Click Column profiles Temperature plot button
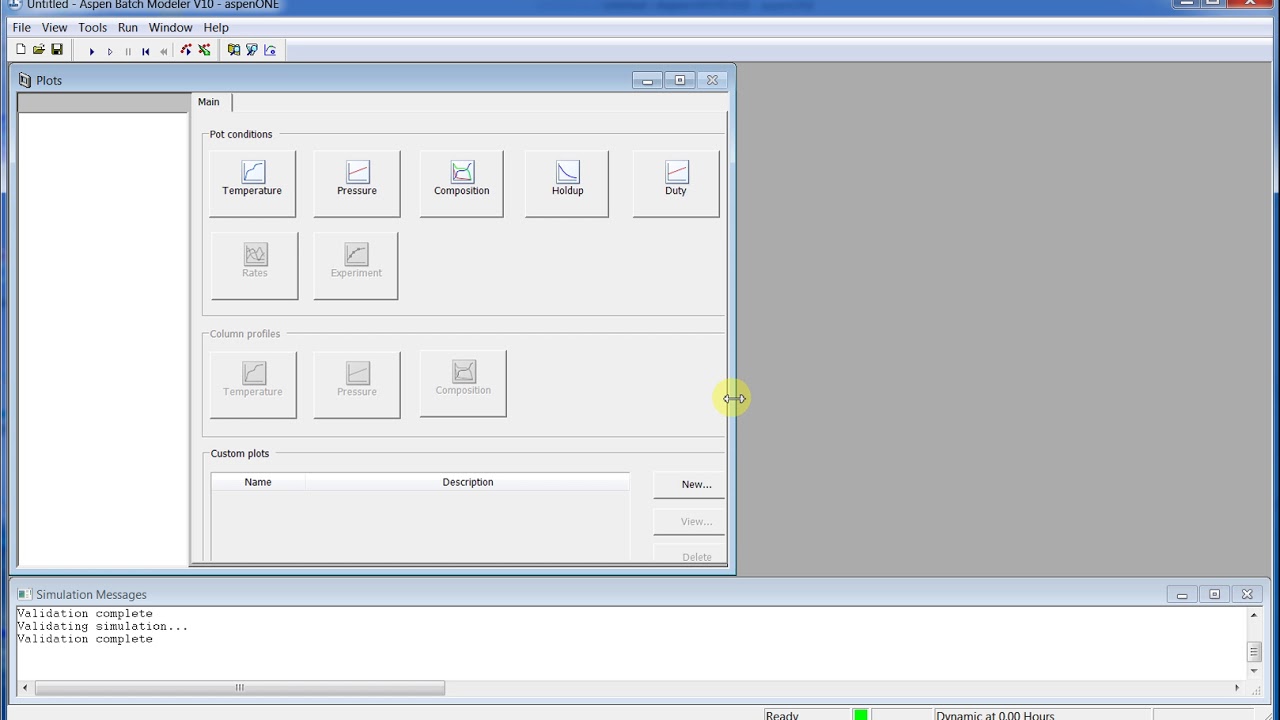This screenshot has width=1280, height=720. [x=253, y=384]
